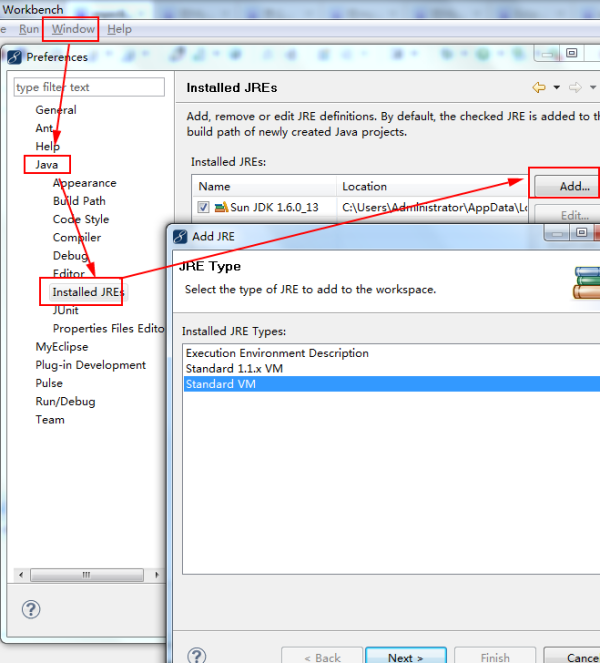Toggle Sun JDK 1.6.0_13 checkbox
The height and width of the screenshot is (663, 600).
point(203,207)
